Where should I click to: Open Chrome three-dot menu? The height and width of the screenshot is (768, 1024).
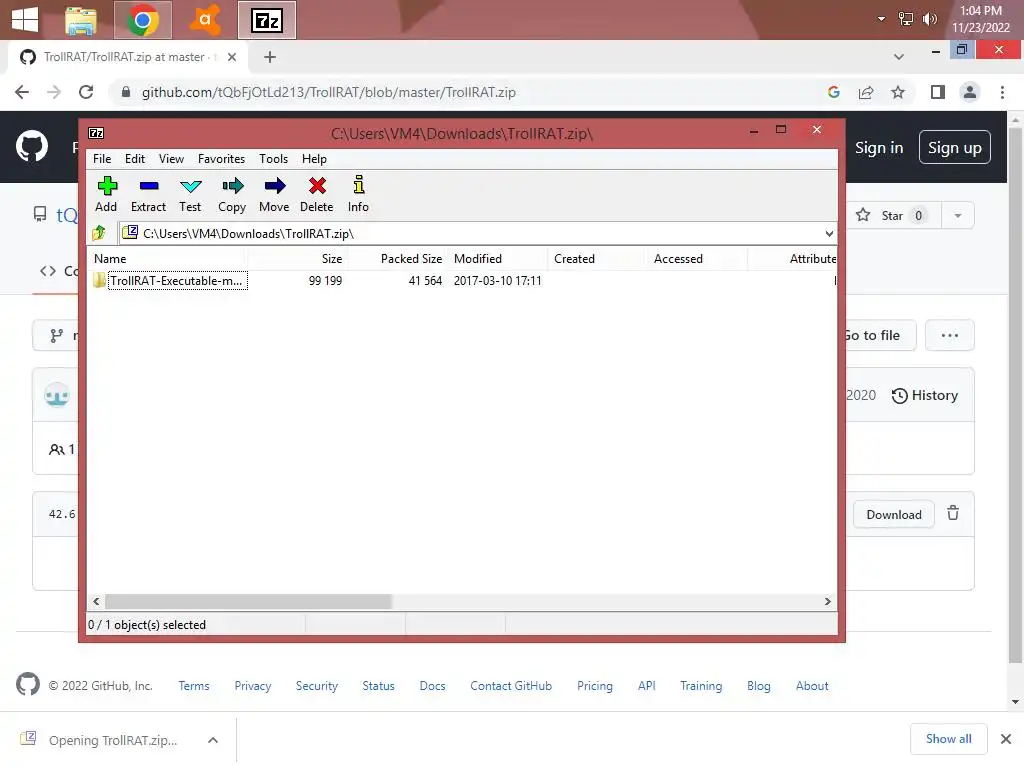click(1002, 92)
